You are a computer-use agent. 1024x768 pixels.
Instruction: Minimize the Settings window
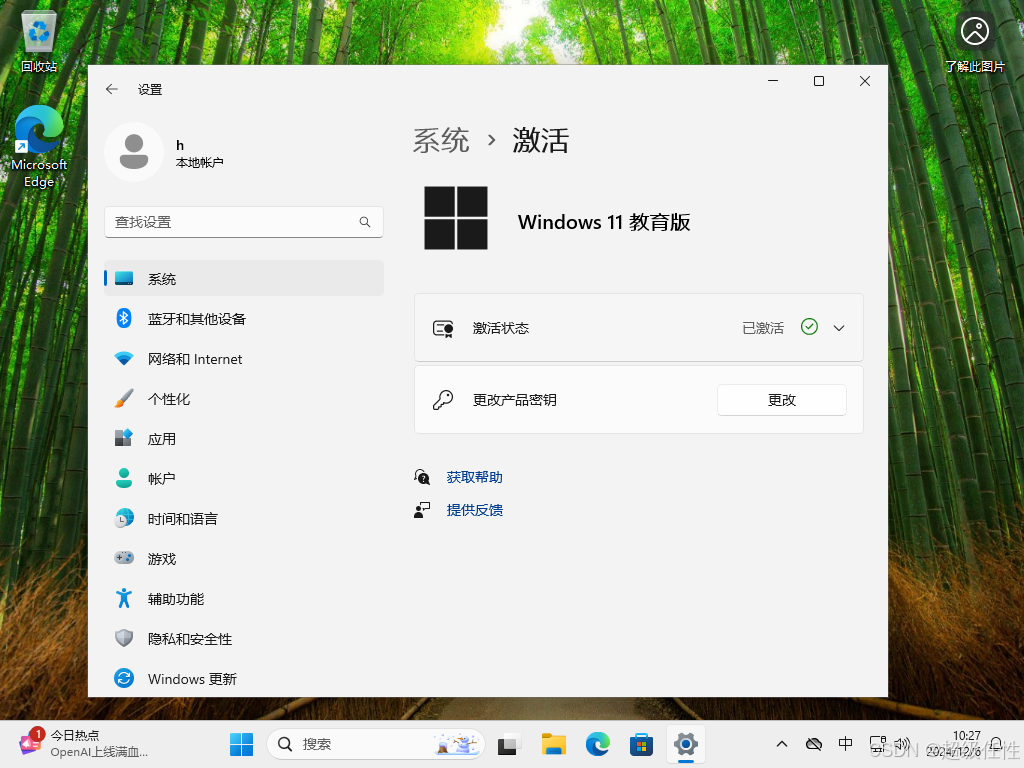click(x=773, y=81)
